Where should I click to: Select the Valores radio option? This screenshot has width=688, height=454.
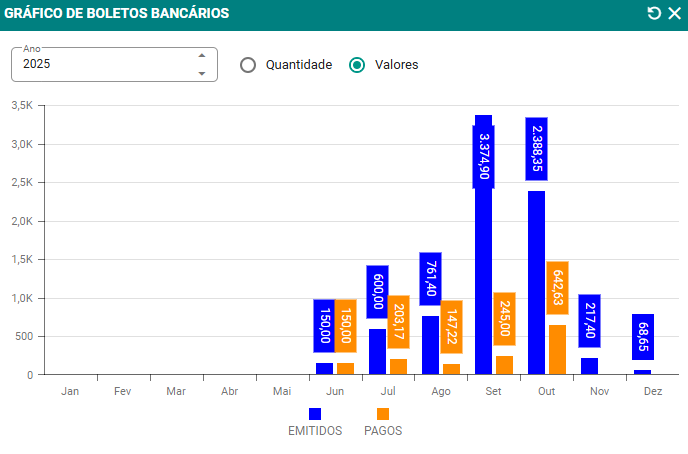(357, 64)
